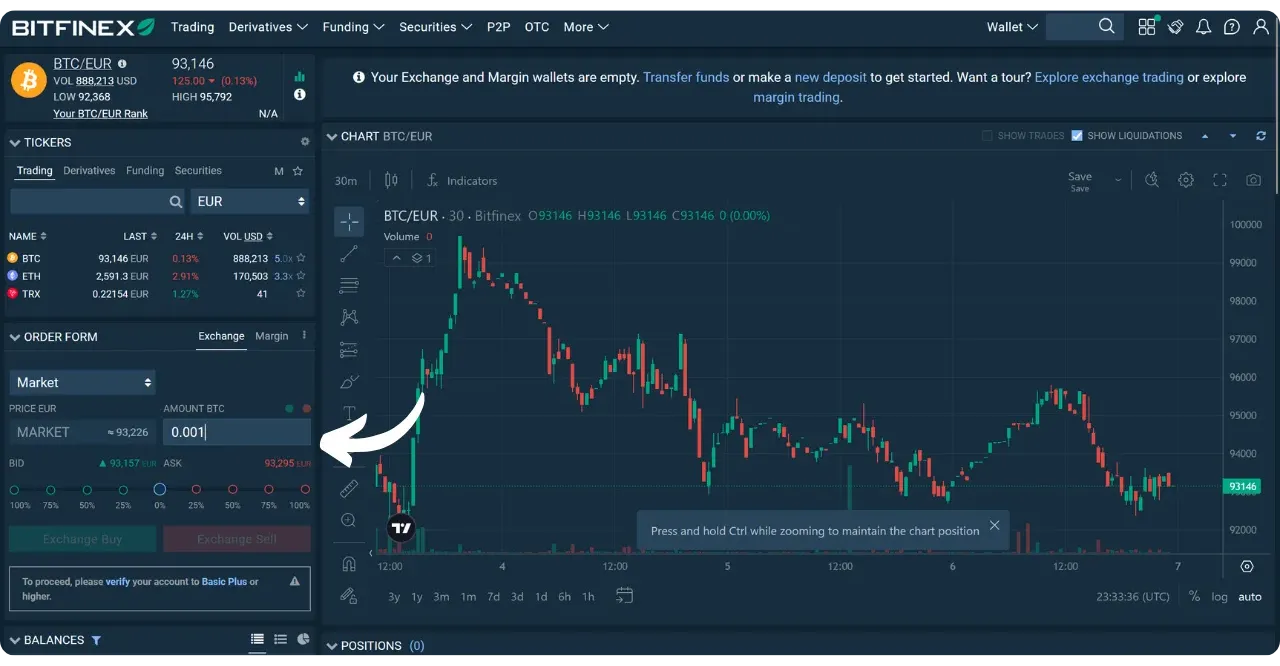This screenshot has width=1280, height=666.
Task: Open the Wallet dropdown menu
Action: point(1010,27)
